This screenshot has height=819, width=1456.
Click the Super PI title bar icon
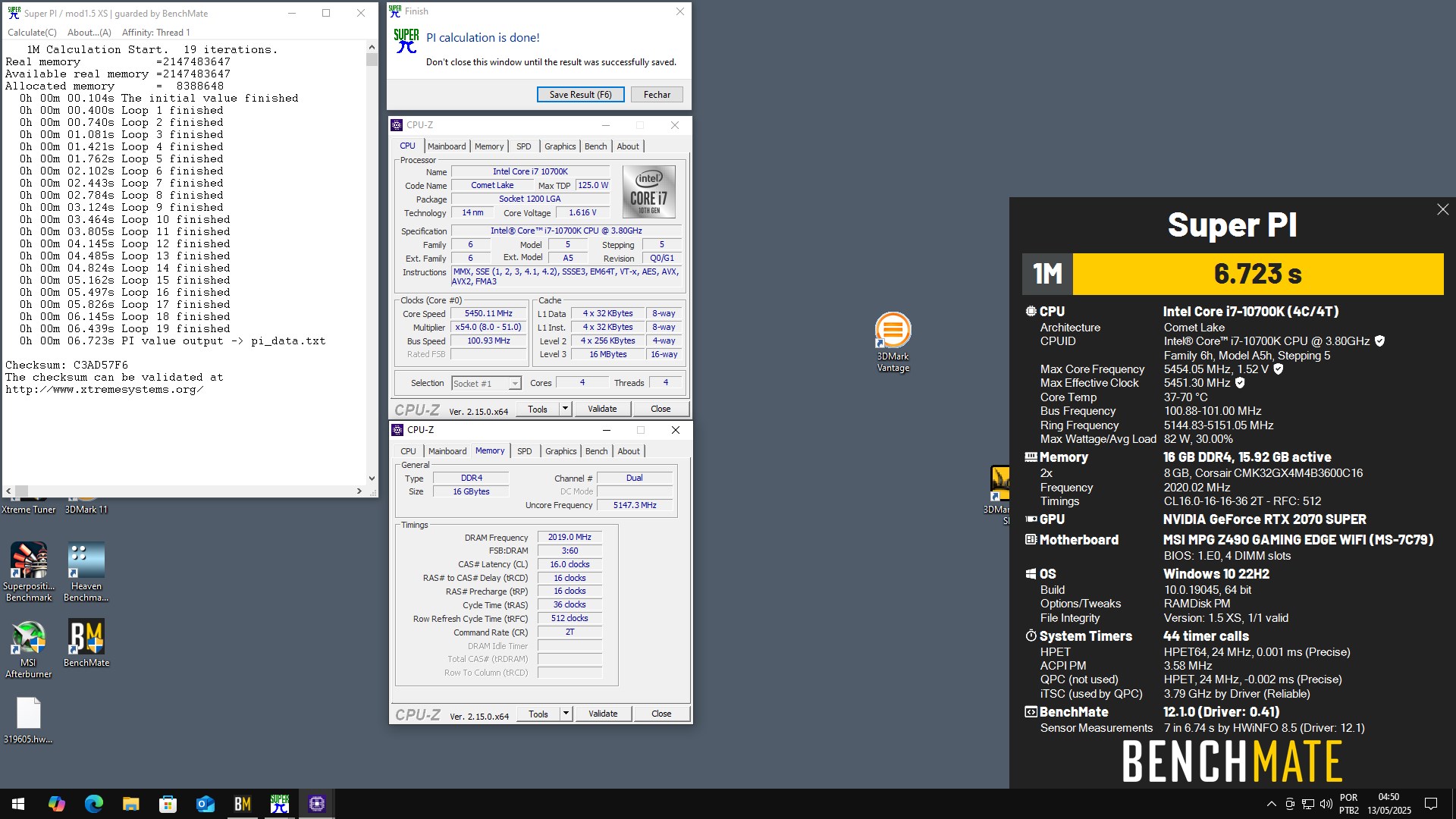pos(14,13)
